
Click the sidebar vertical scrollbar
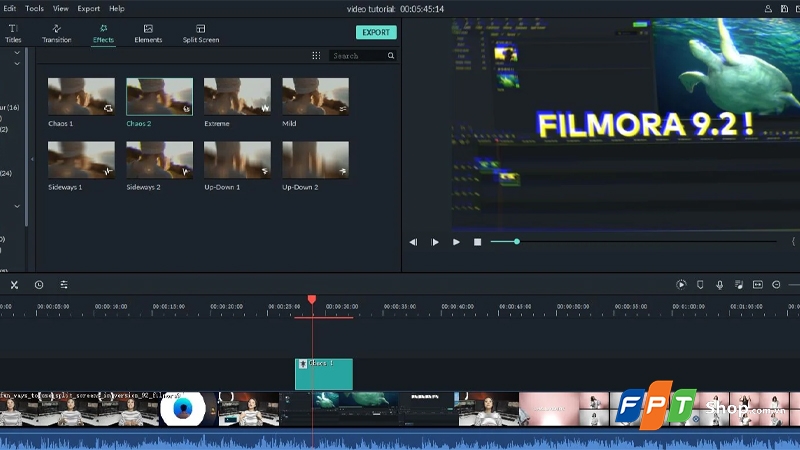click(27, 138)
